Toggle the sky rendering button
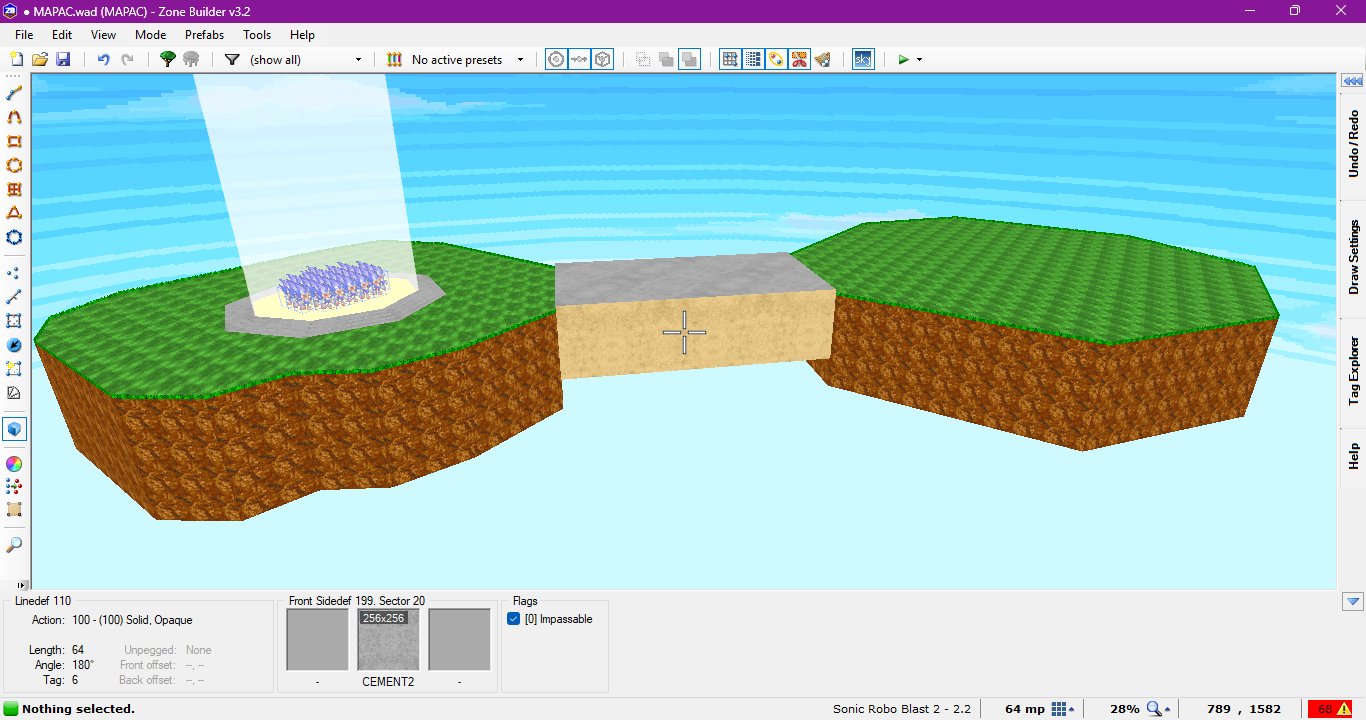1366x720 pixels. (x=862, y=60)
